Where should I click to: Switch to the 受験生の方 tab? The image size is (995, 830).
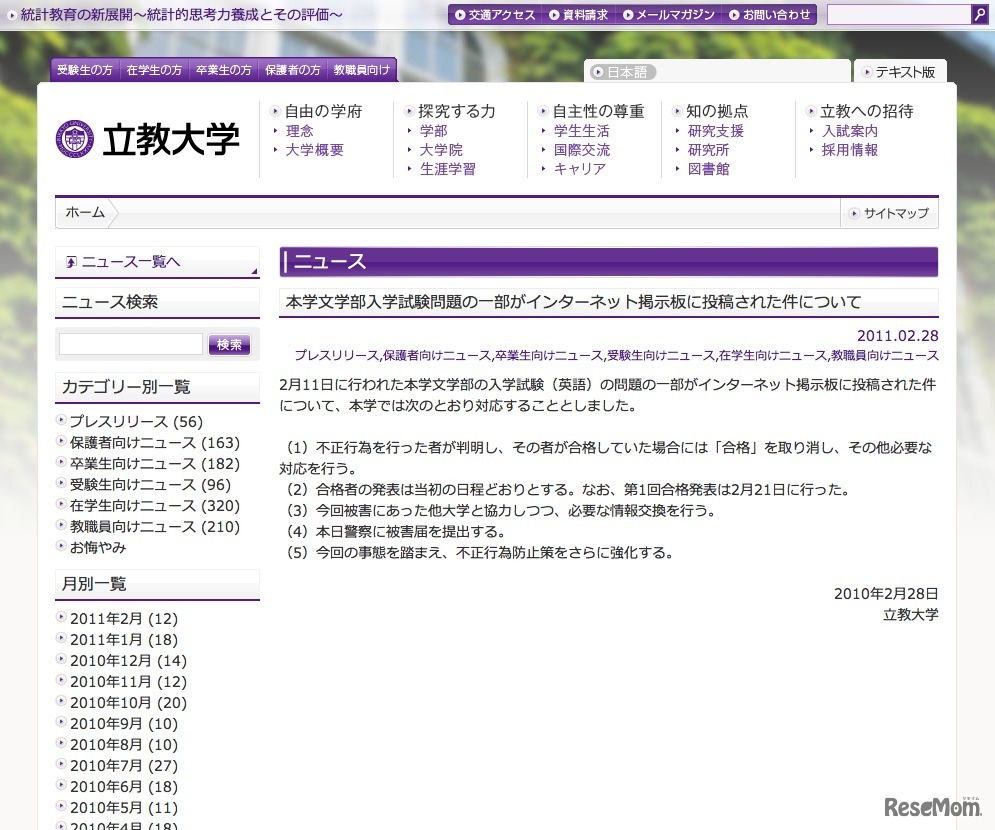pyautogui.click(x=85, y=70)
